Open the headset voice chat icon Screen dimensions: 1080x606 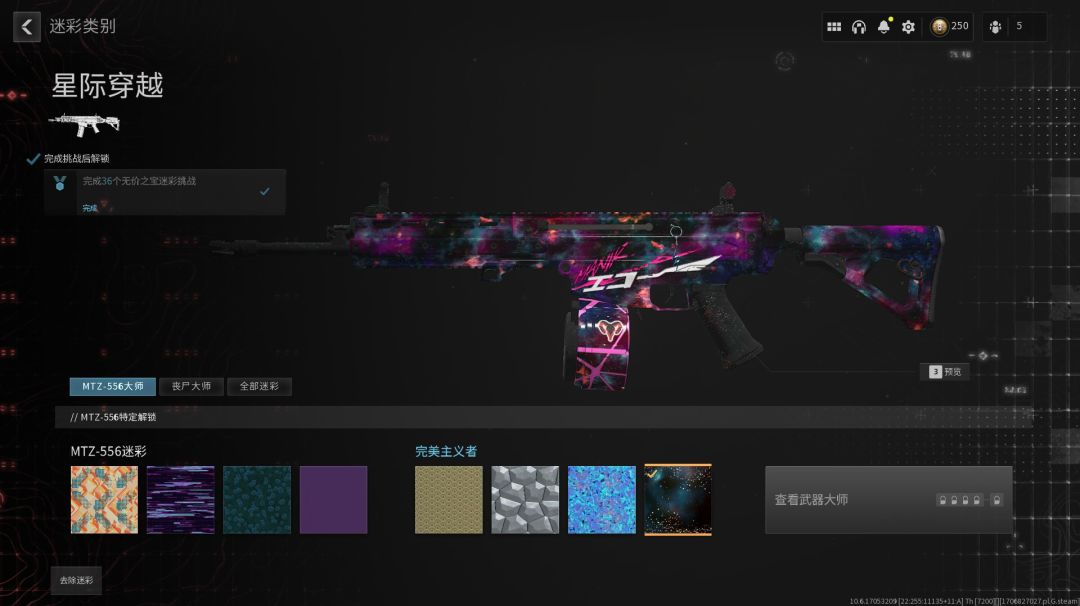pos(858,27)
